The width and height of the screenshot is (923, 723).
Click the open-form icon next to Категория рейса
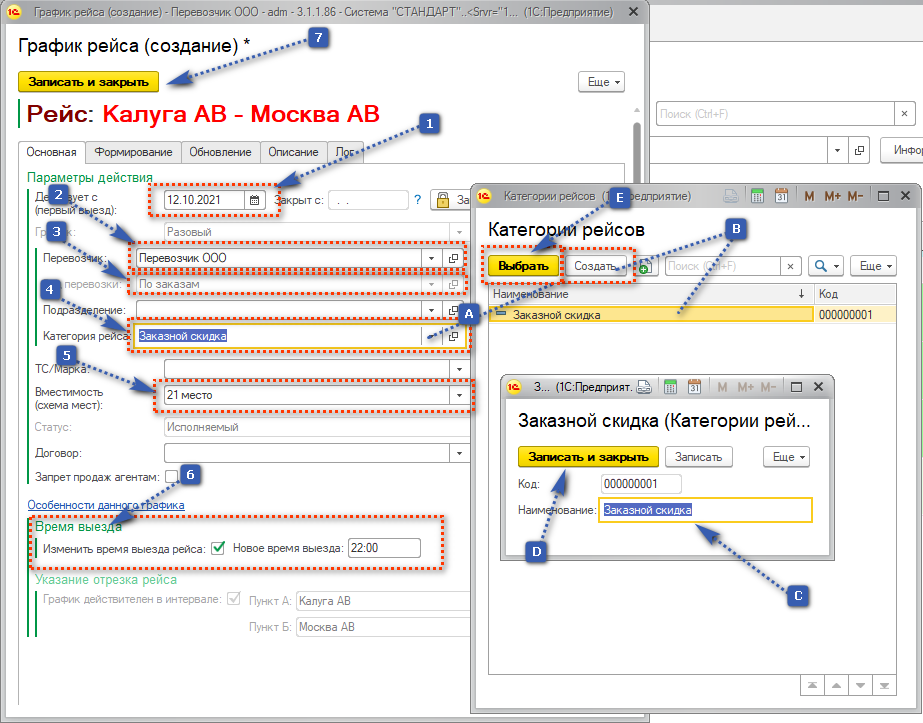(453, 336)
